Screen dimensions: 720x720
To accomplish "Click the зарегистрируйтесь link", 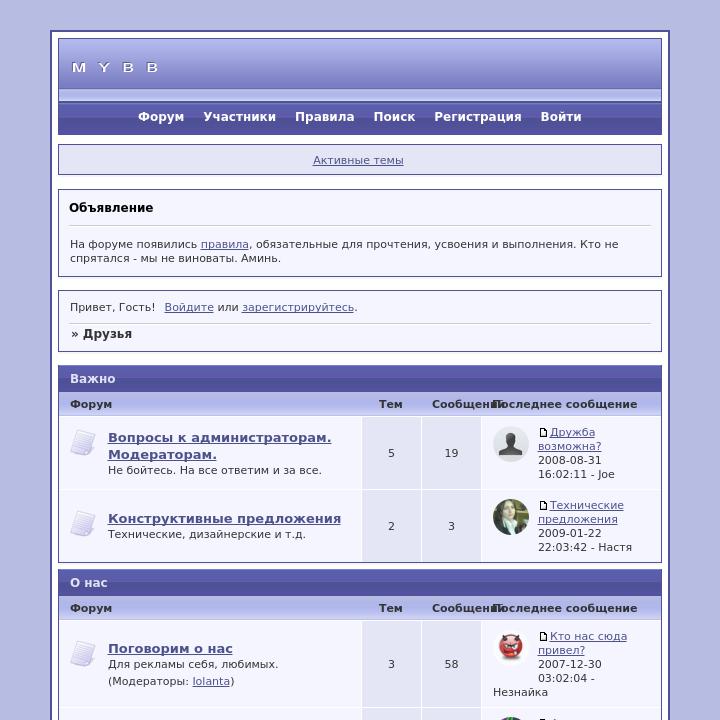I will (298, 307).
